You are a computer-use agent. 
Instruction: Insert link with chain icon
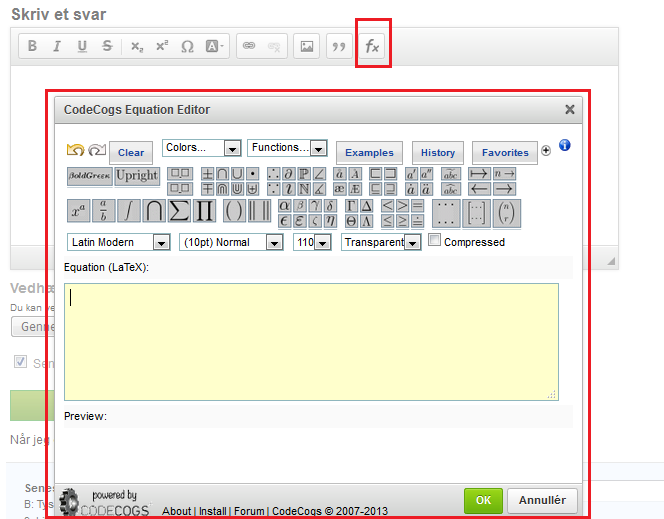pos(249,46)
